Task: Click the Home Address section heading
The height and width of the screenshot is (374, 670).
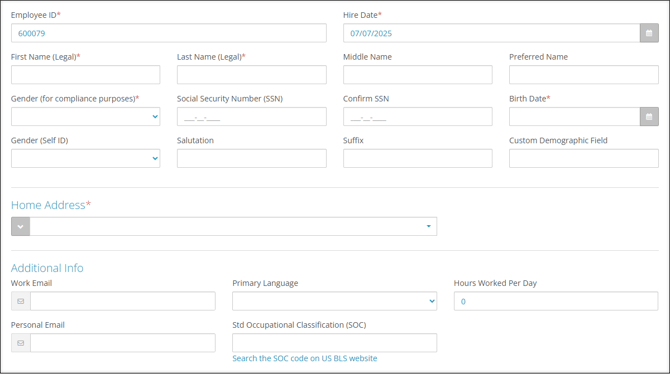Action: tap(51, 205)
